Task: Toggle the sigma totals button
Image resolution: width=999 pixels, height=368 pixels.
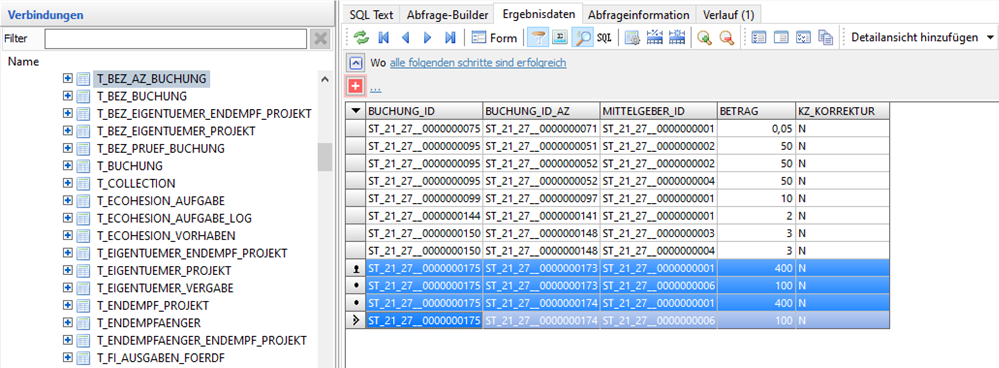Action: pos(559,38)
